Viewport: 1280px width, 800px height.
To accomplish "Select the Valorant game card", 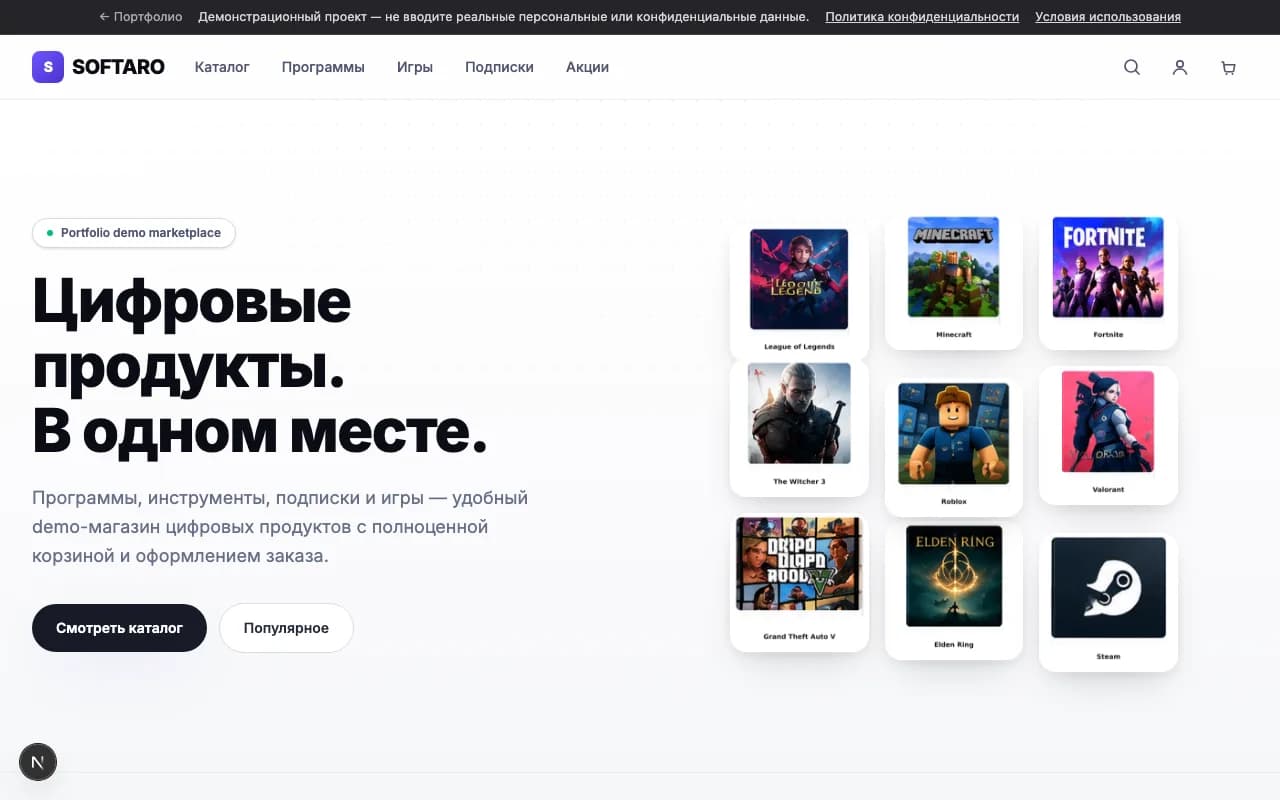I will point(1108,434).
